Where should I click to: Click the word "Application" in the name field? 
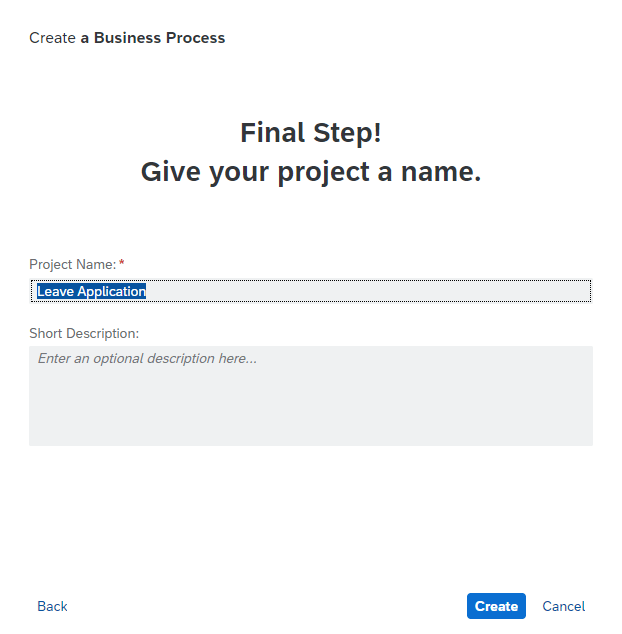pos(111,291)
